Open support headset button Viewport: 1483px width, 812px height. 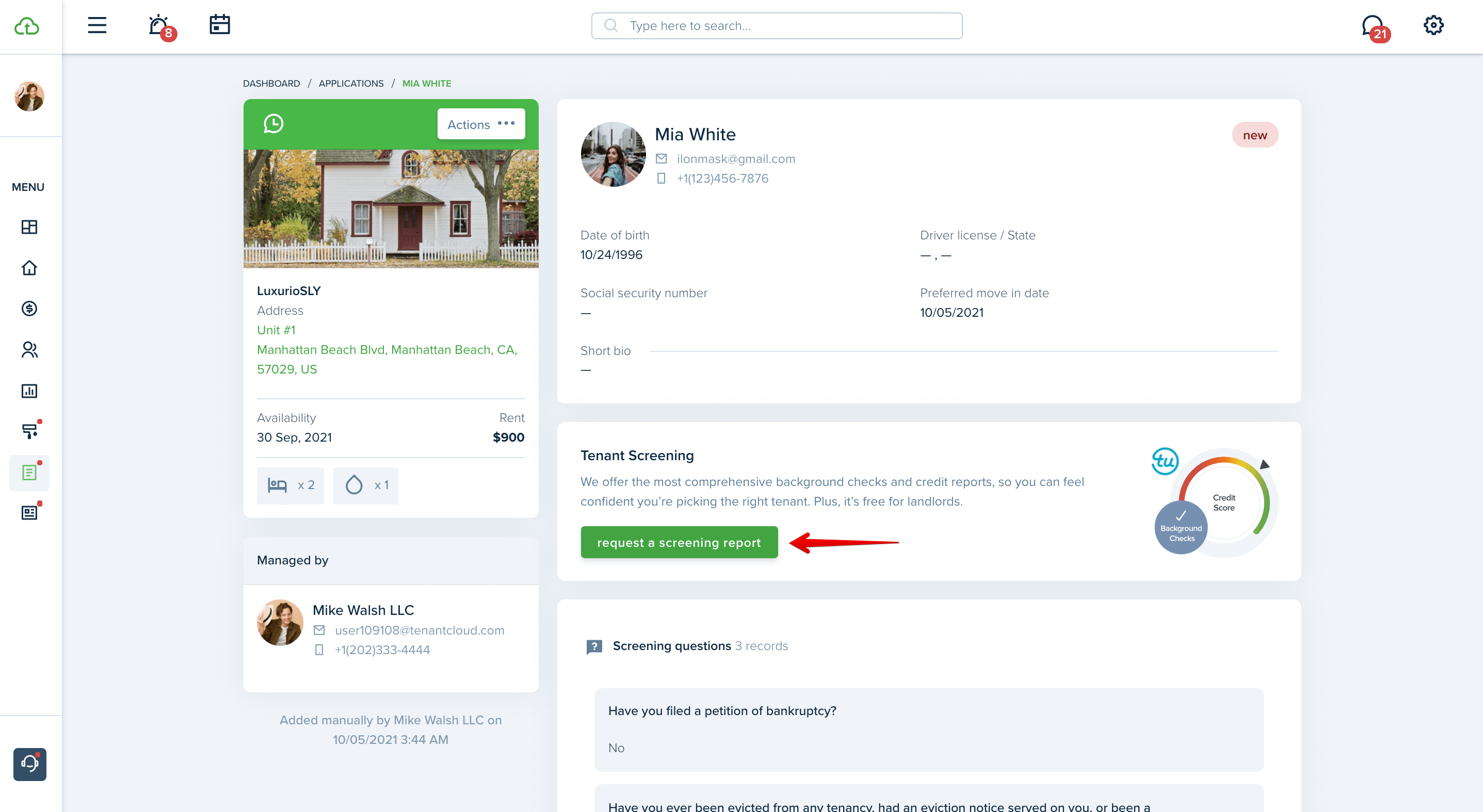pos(30,764)
